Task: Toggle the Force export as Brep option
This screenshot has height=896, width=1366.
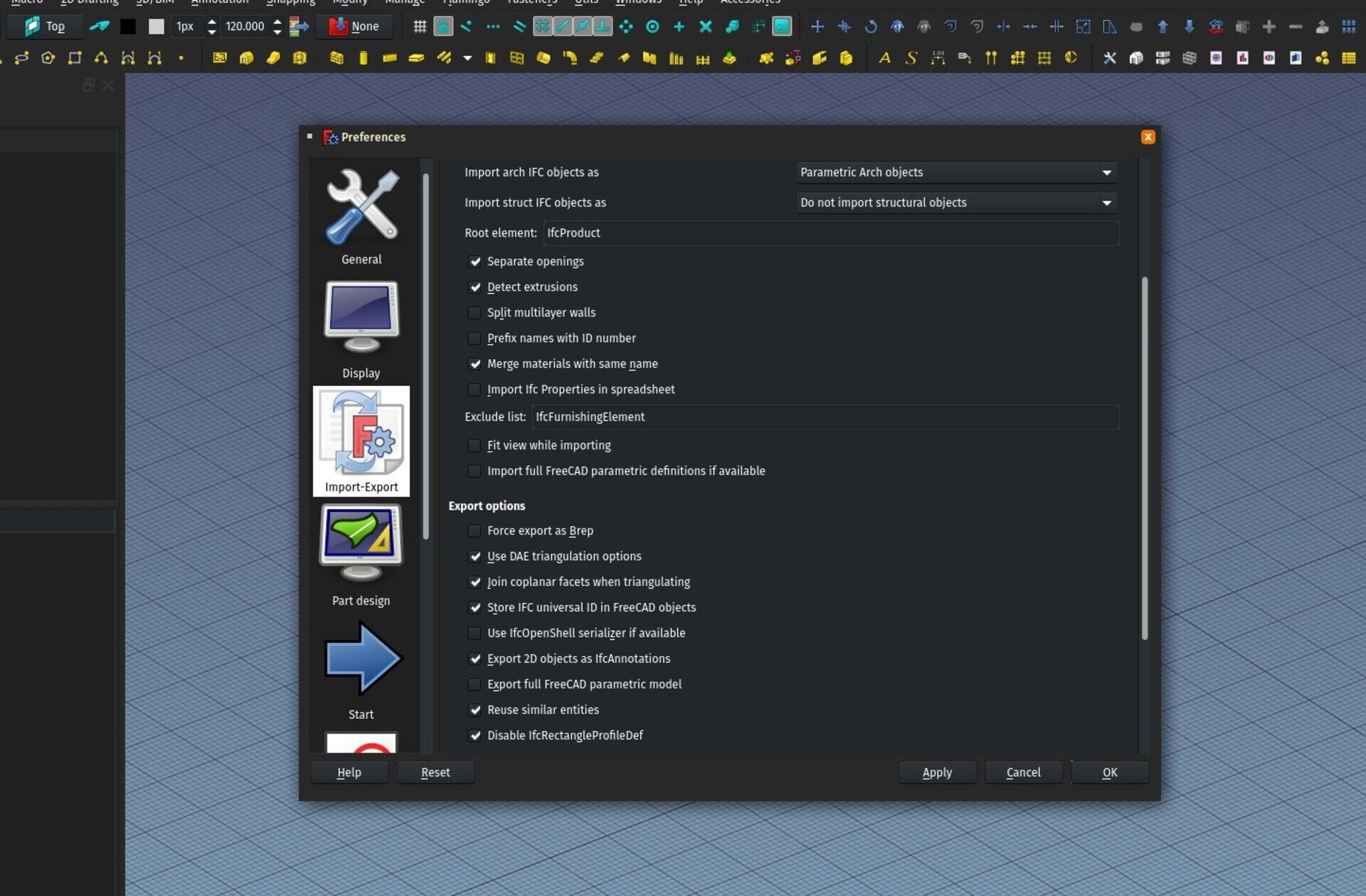Action: click(x=475, y=530)
